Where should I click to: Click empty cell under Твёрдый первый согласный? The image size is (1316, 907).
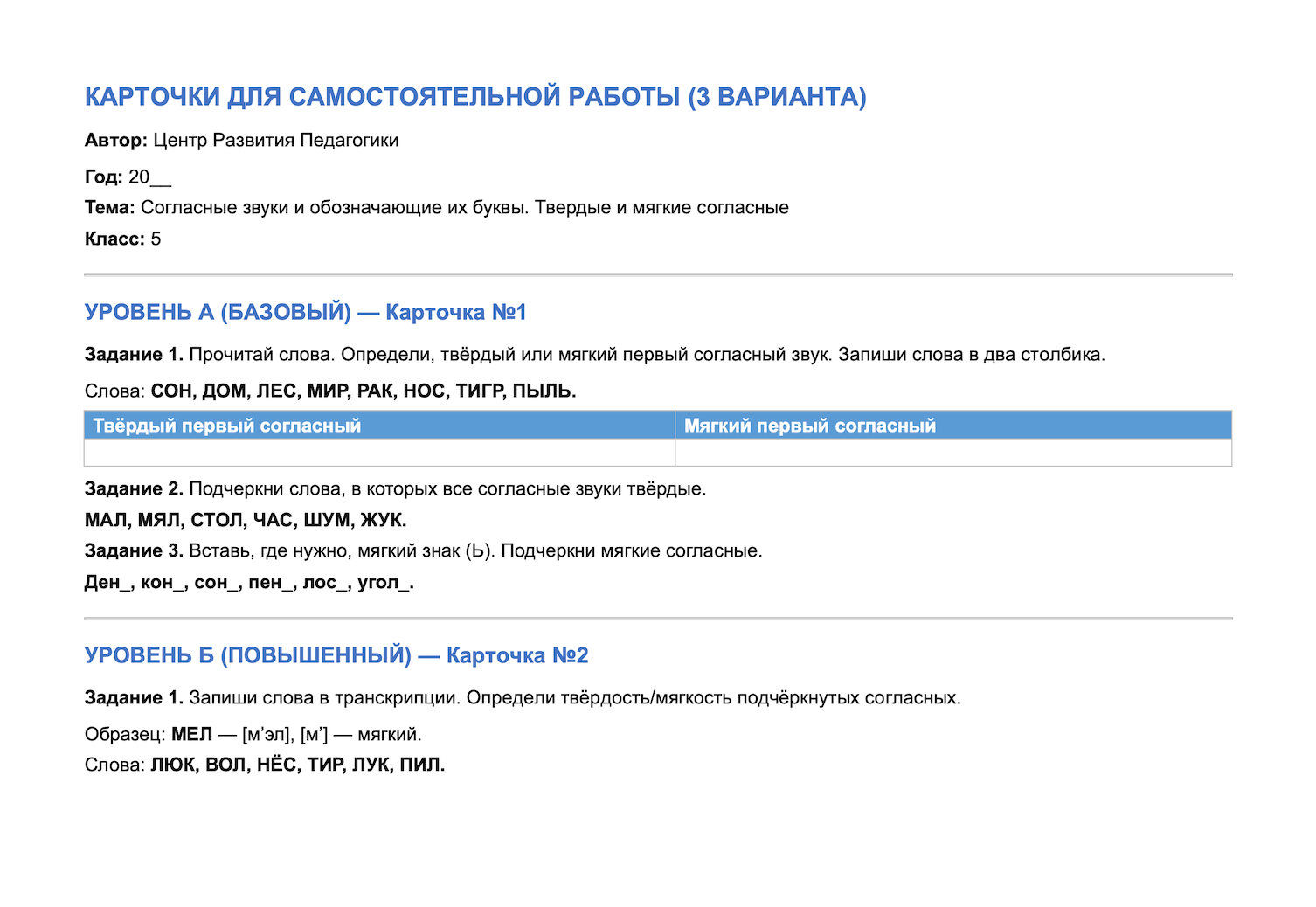click(x=379, y=452)
